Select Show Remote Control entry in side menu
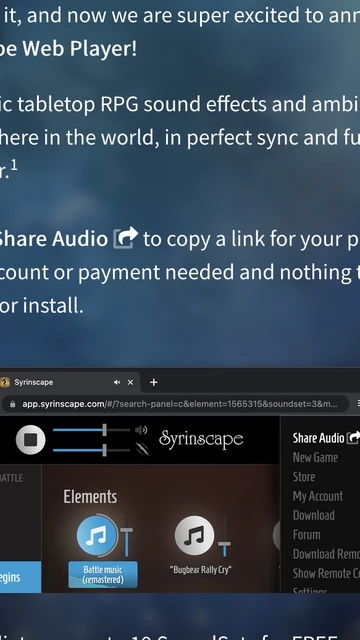Viewport: 360px width, 640px height. coord(326,573)
